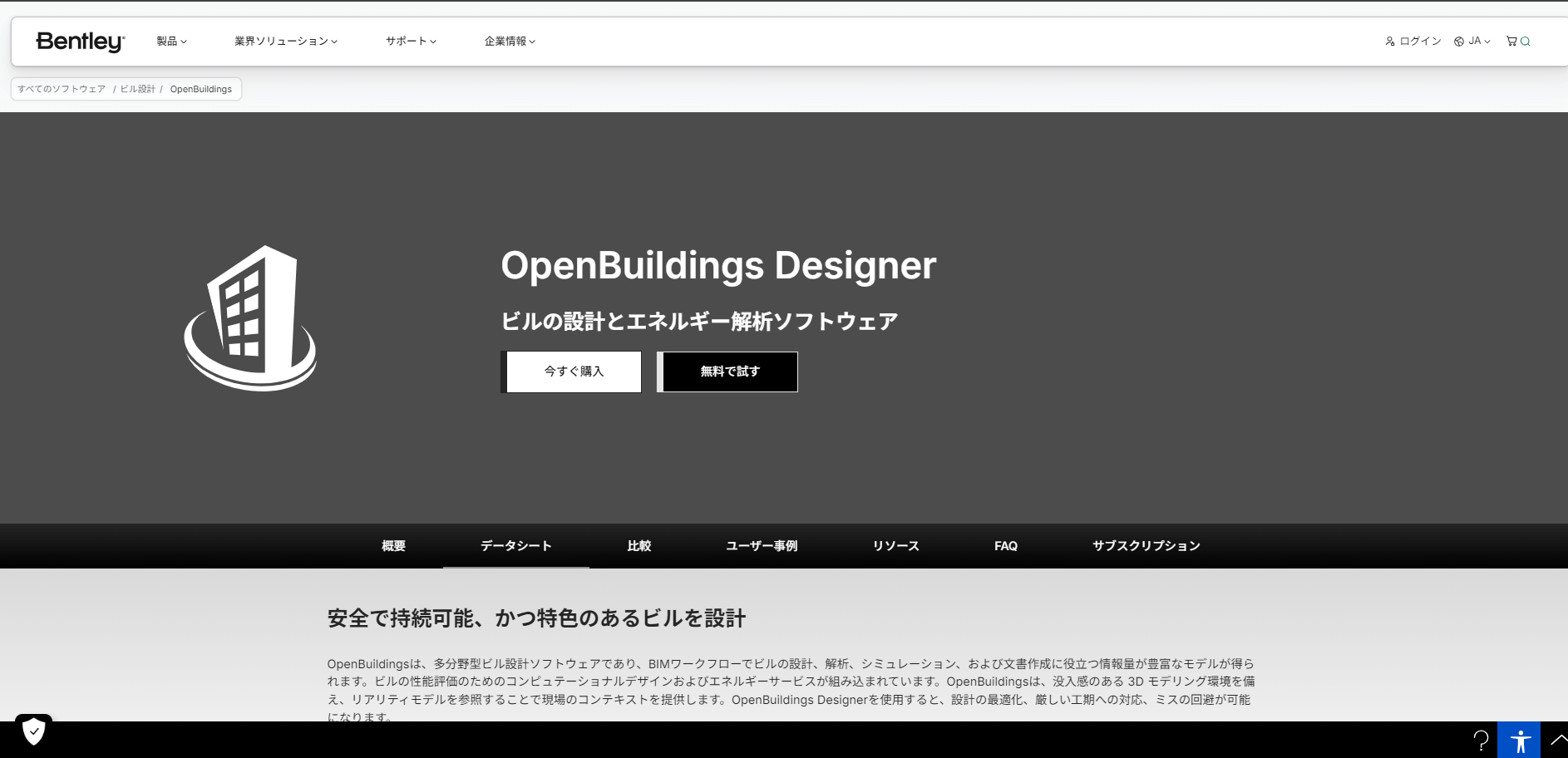The height and width of the screenshot is (758, 1568).
Task: Switch to the 概要 tab
Action: [393, 546]
